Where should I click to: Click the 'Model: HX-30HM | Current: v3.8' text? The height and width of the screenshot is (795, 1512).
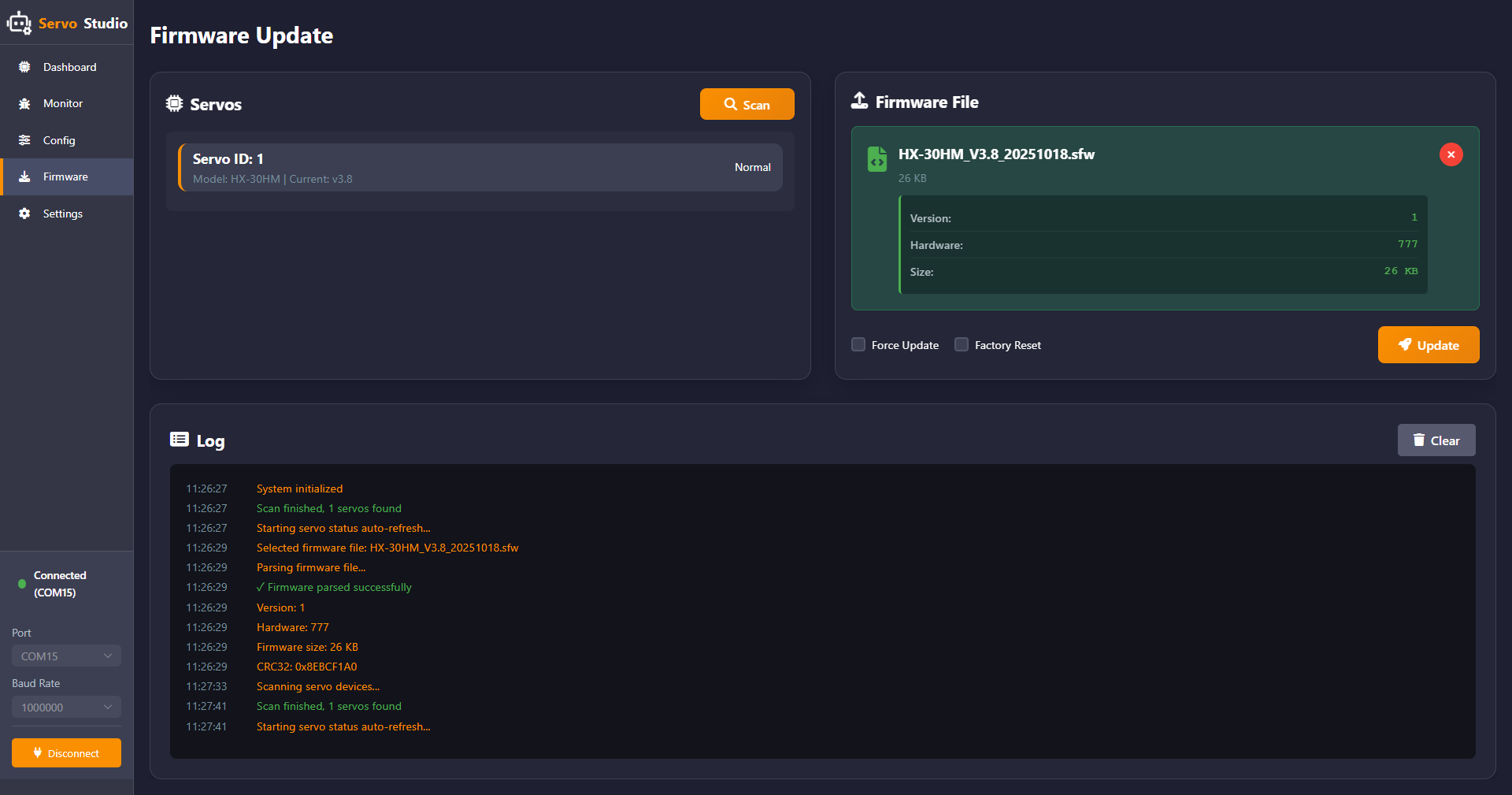point(272,179)
